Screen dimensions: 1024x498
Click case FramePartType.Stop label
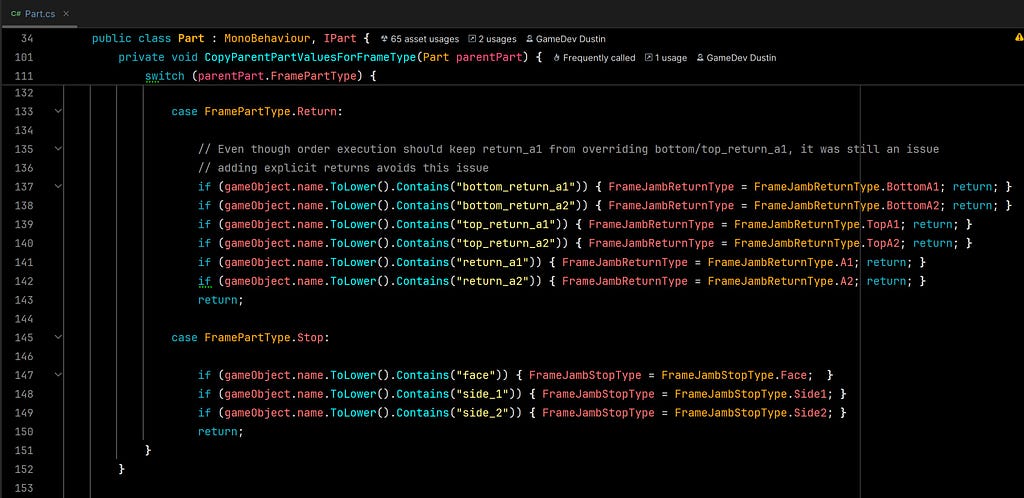point(250,337)
